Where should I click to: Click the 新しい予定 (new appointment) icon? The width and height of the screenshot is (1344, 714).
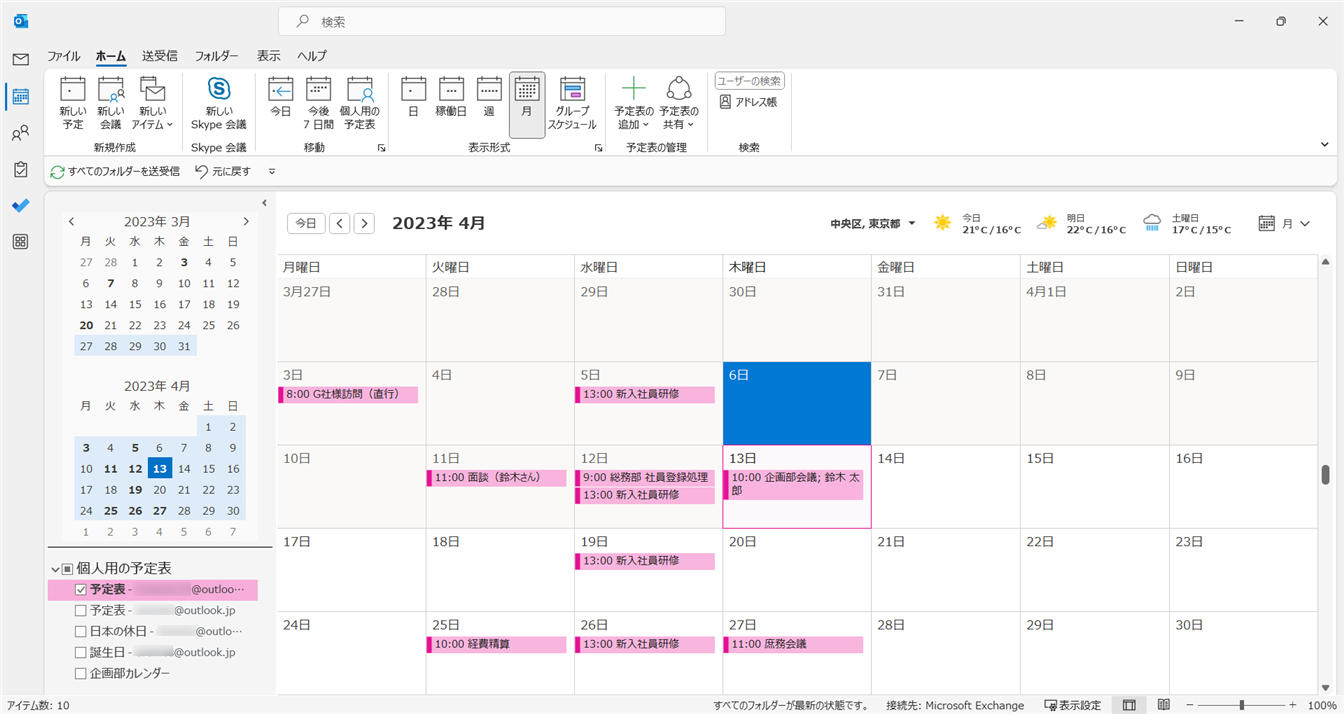coord(72,92)
